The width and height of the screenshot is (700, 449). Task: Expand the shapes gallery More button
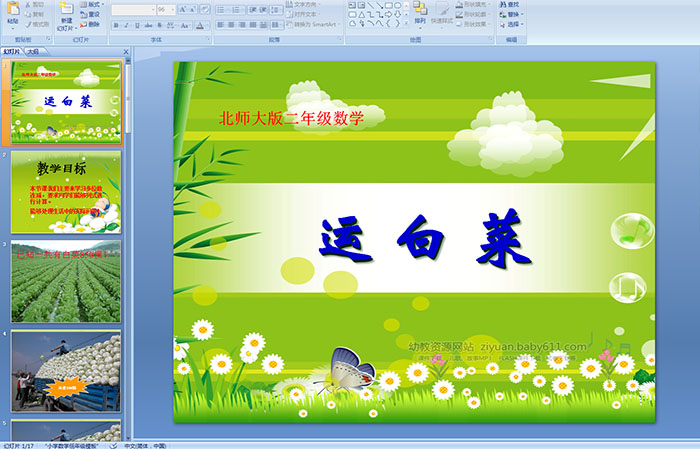click(x=406, y=23)
